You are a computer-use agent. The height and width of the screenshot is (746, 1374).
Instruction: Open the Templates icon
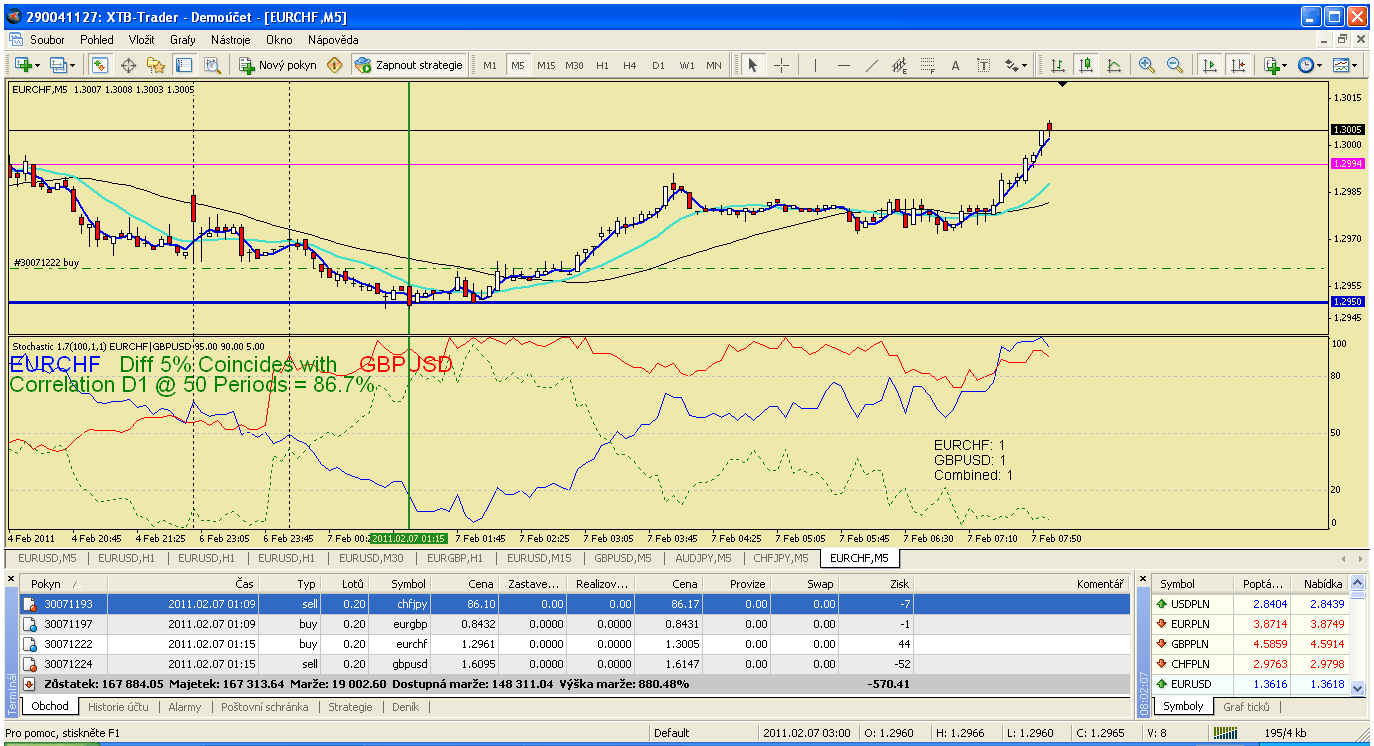[1340, 65]
